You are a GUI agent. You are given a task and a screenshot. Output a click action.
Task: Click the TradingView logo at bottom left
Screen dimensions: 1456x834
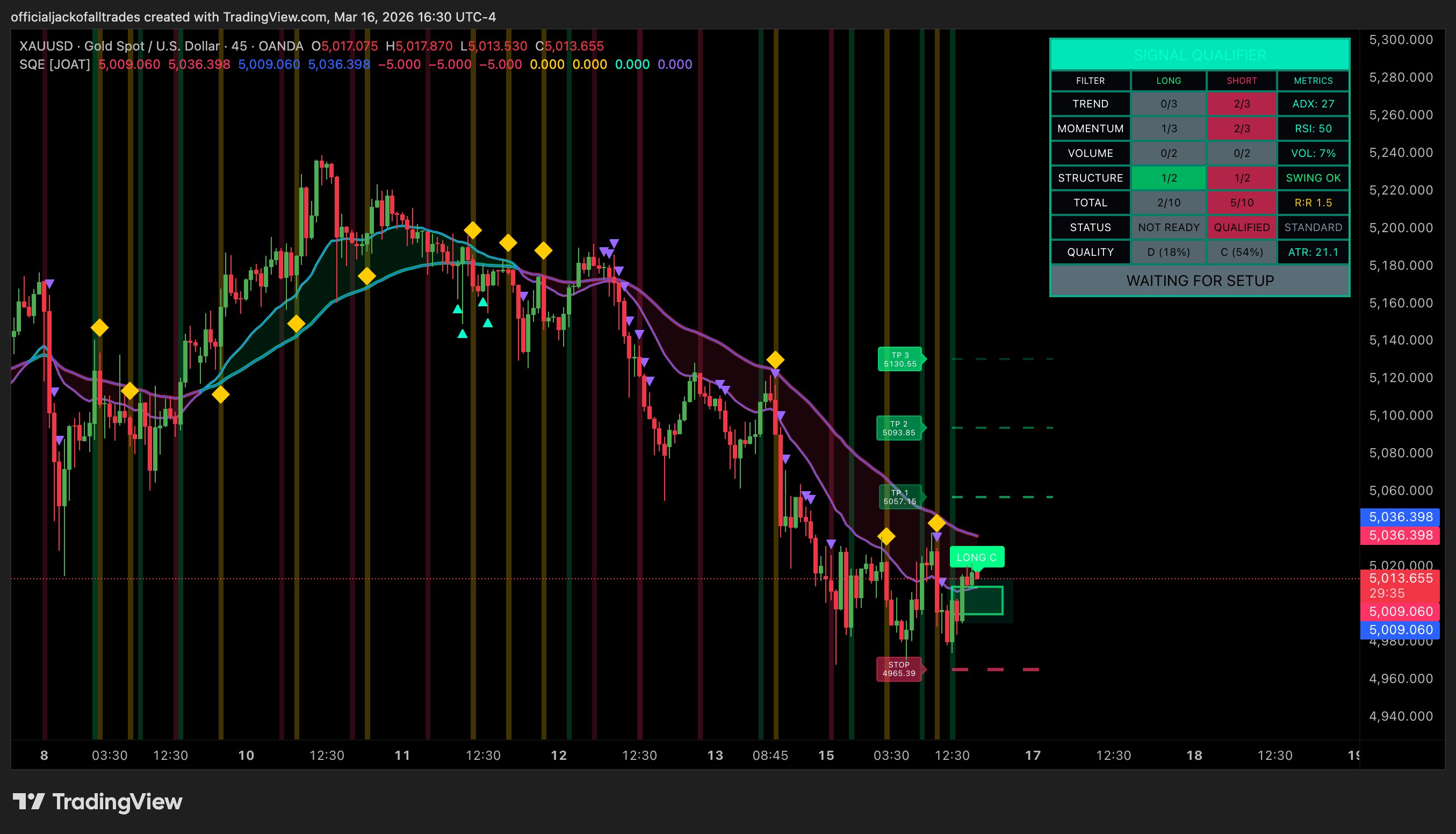[x=97, y=801]
